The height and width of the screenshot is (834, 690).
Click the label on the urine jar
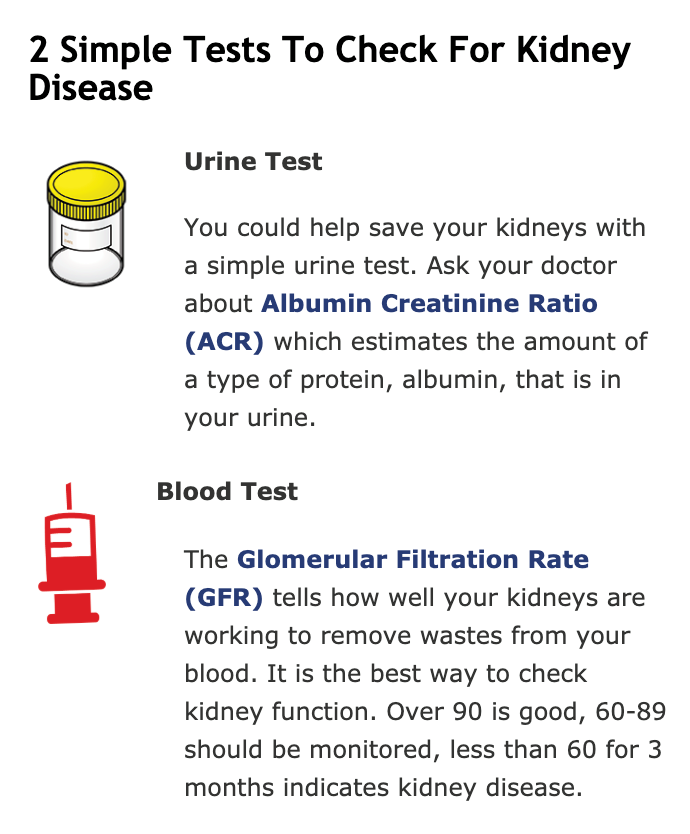coord(87,237)
